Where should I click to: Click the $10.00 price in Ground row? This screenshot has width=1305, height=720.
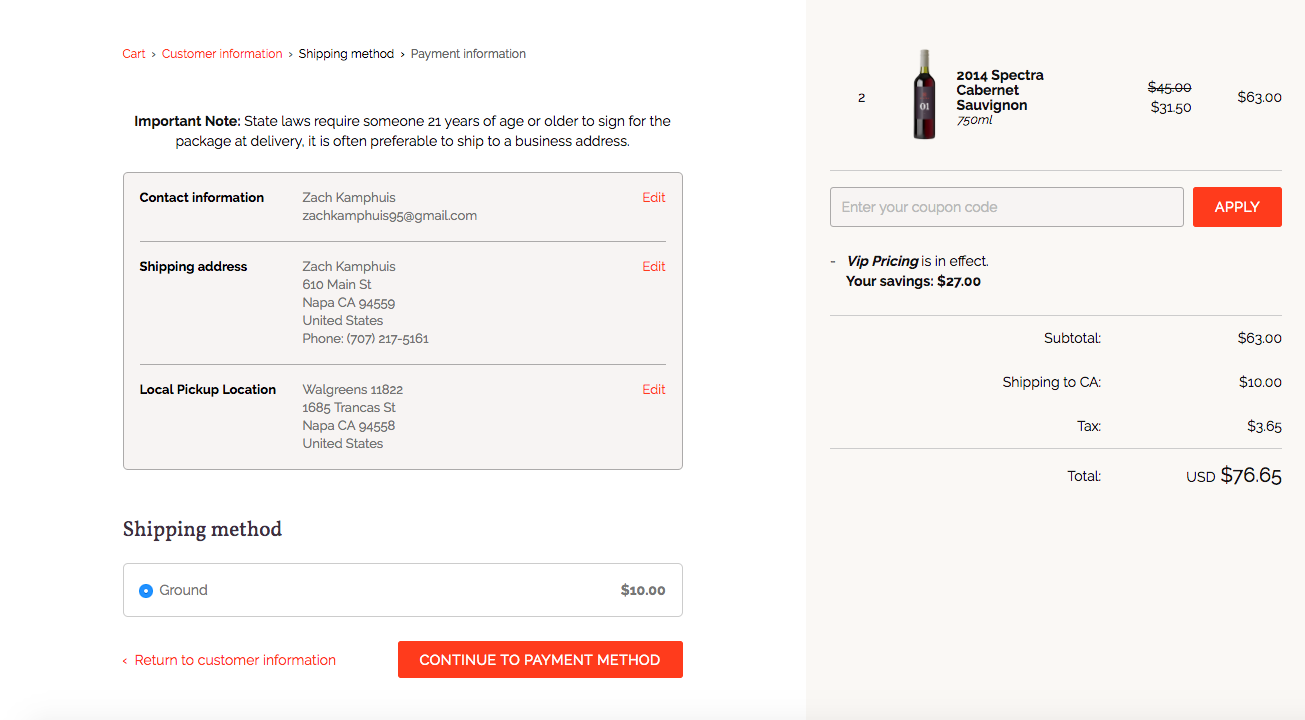(642, 591)
